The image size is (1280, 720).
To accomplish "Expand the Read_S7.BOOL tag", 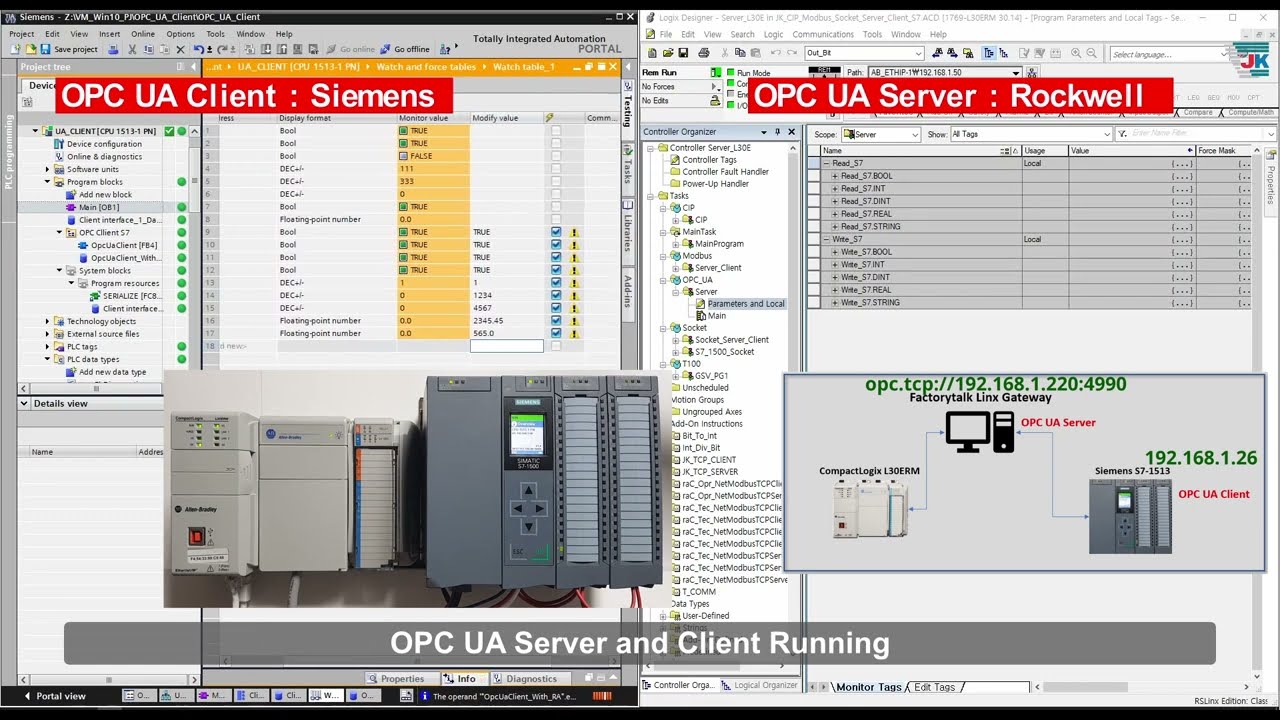I will click(835, 176).
